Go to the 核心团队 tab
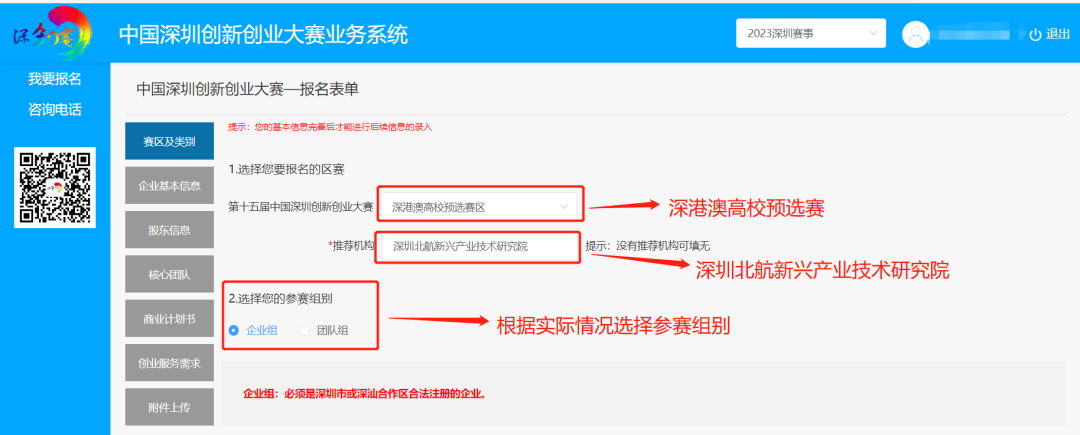 pyautogui.click(x=169, y=274)
